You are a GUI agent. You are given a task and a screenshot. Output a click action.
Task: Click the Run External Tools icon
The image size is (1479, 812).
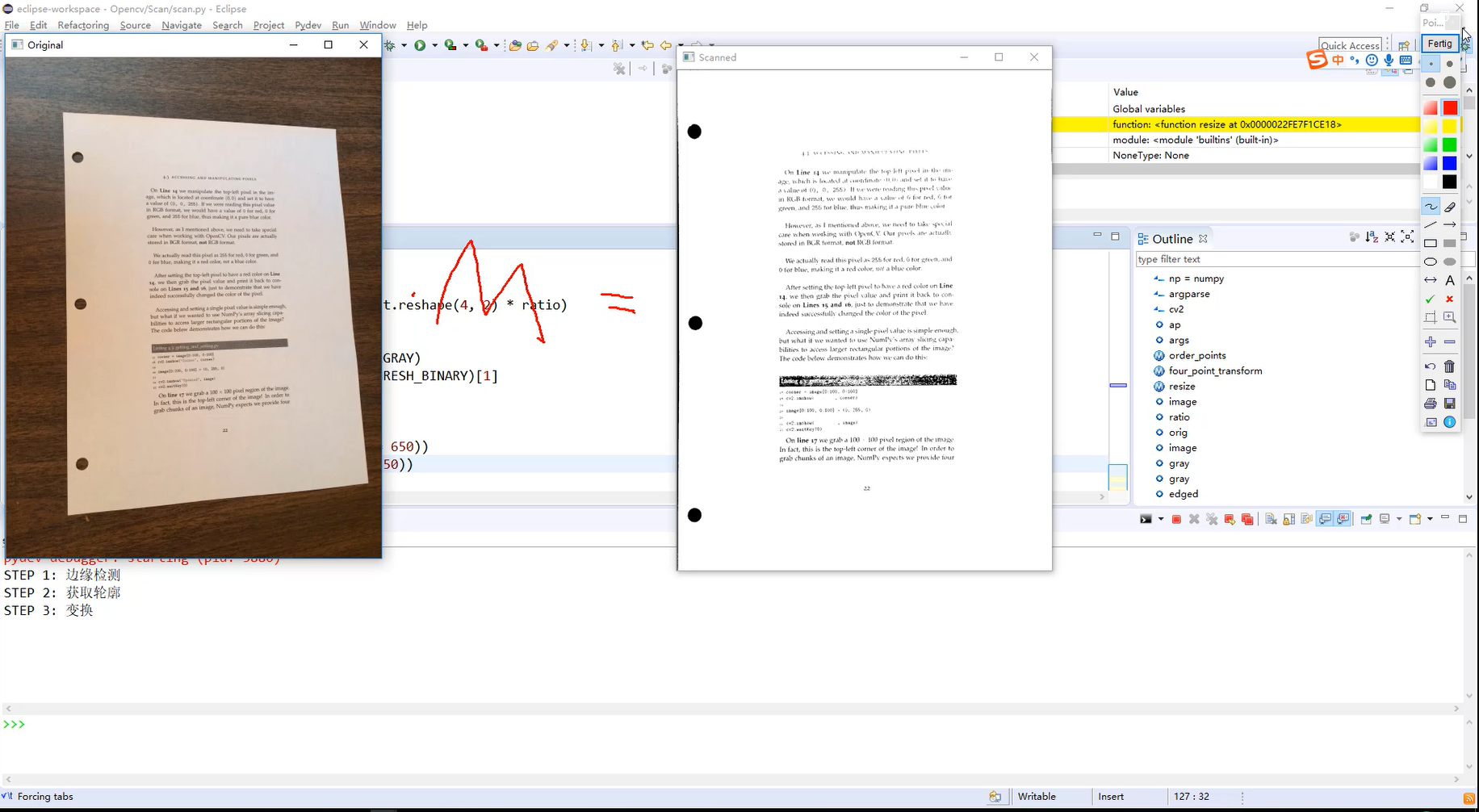(x=481, y=45)
